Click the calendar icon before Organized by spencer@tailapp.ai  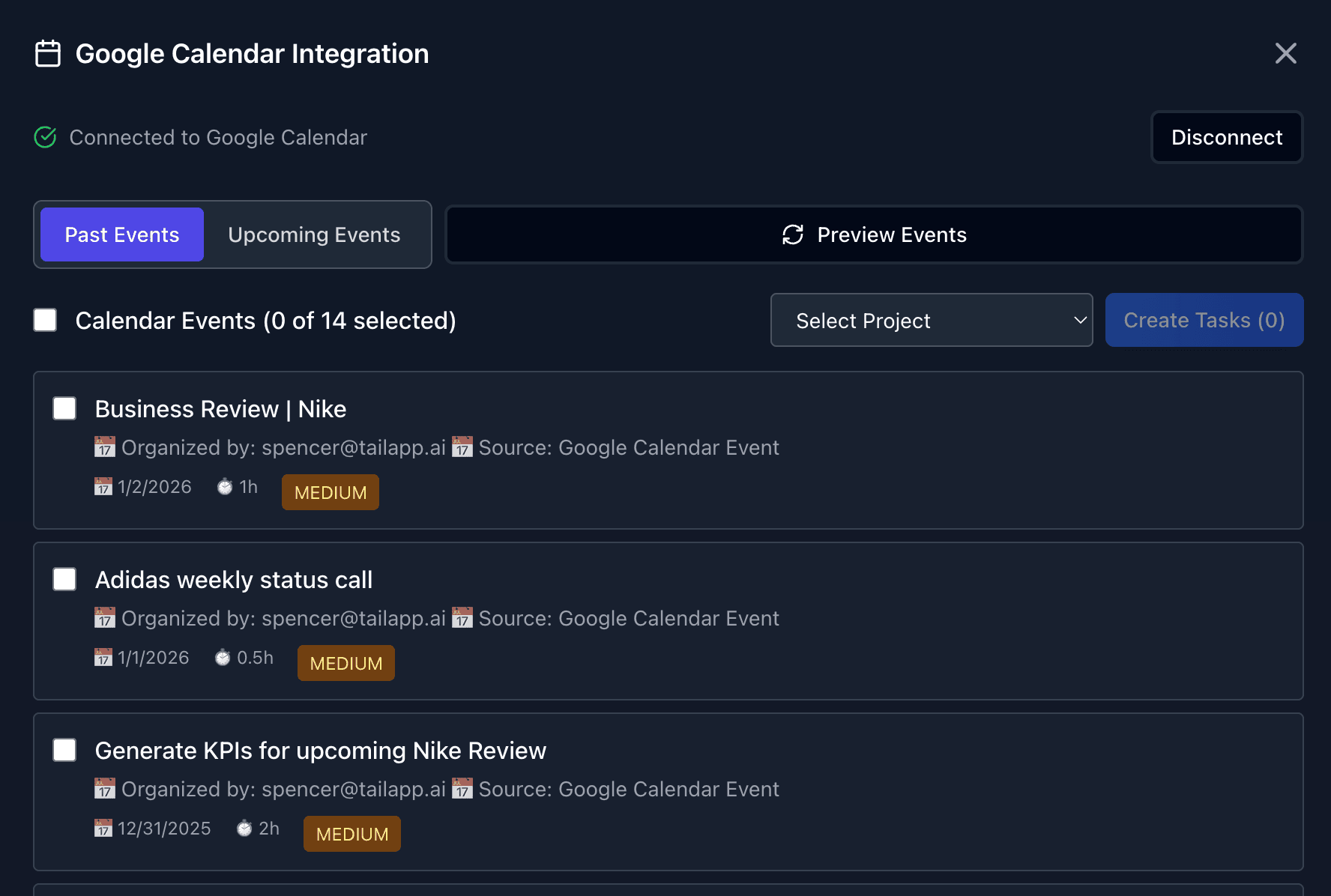[106, 447]
